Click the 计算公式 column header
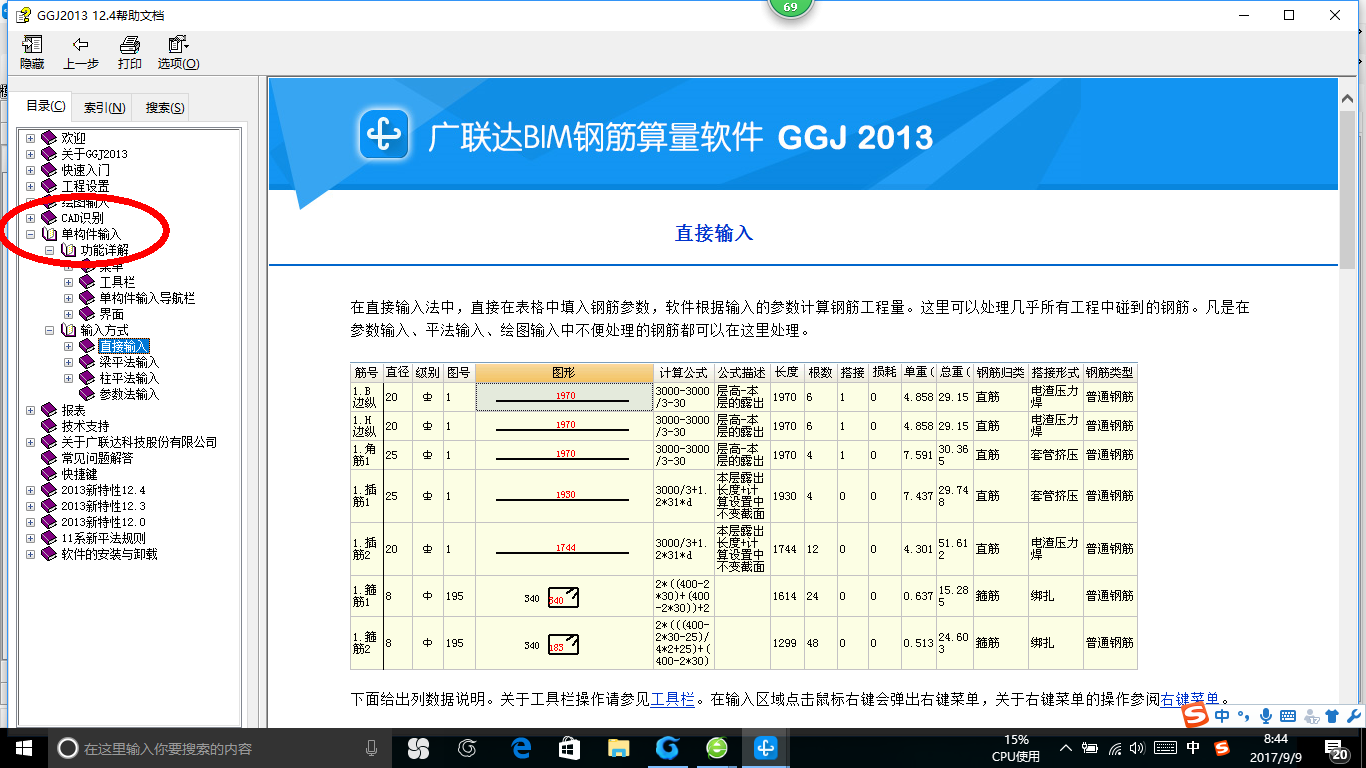This screenshot has width=1366, height=768. [x=683, y=372]
